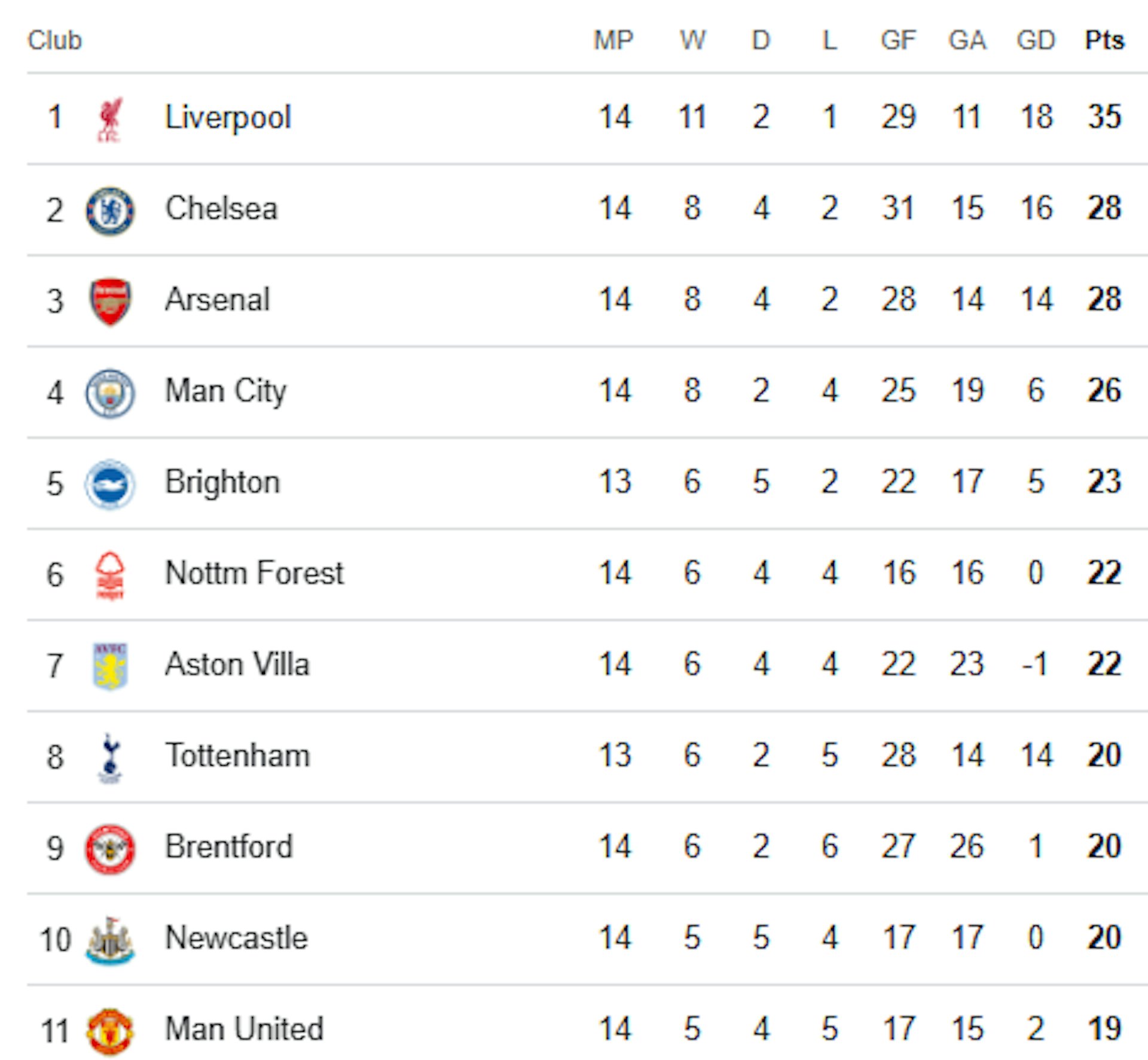Click the MP column header
The image size is (1148, 1060).
613,41
